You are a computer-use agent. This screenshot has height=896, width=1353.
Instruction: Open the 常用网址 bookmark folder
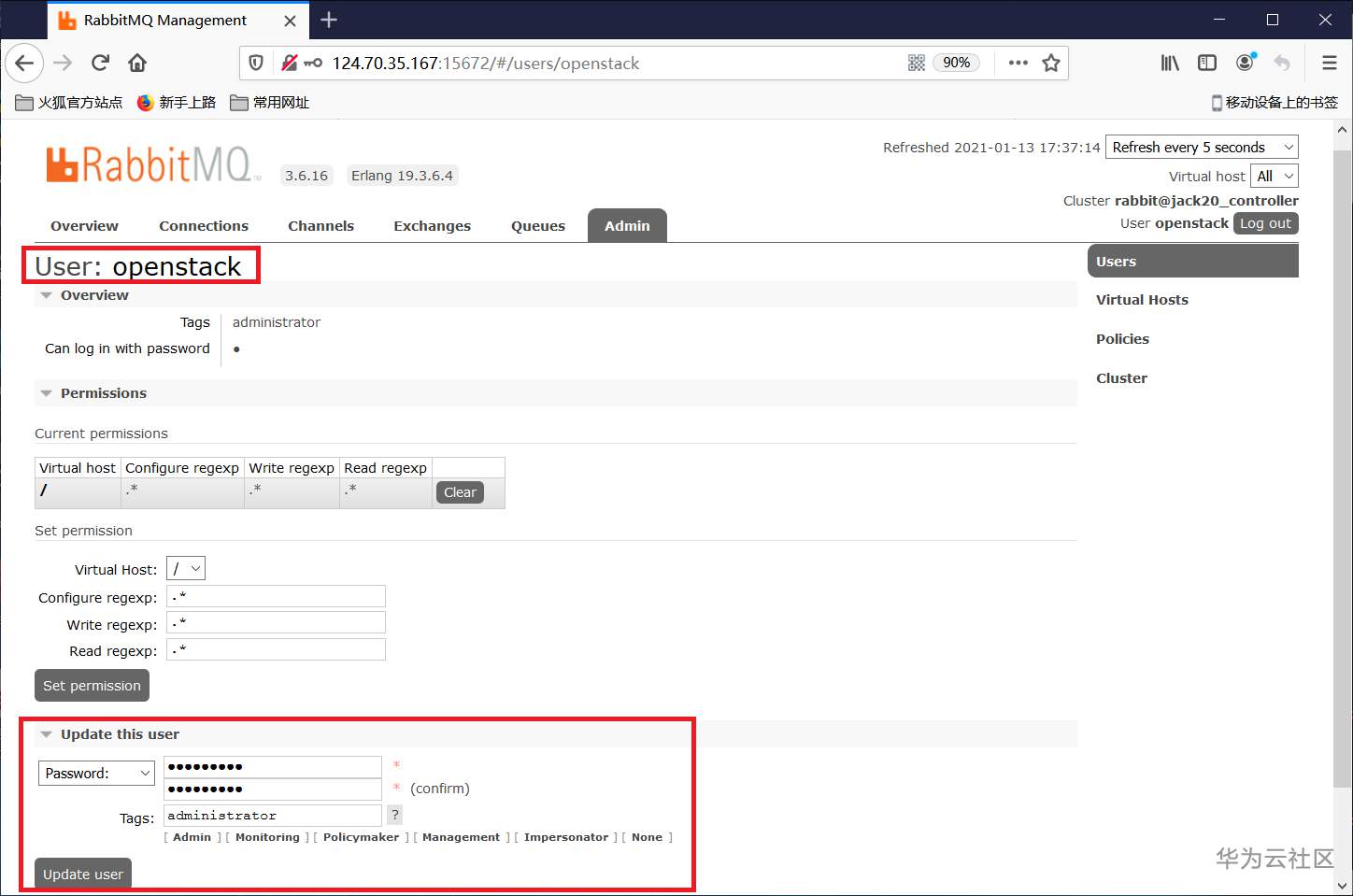(x=270, y=103)
